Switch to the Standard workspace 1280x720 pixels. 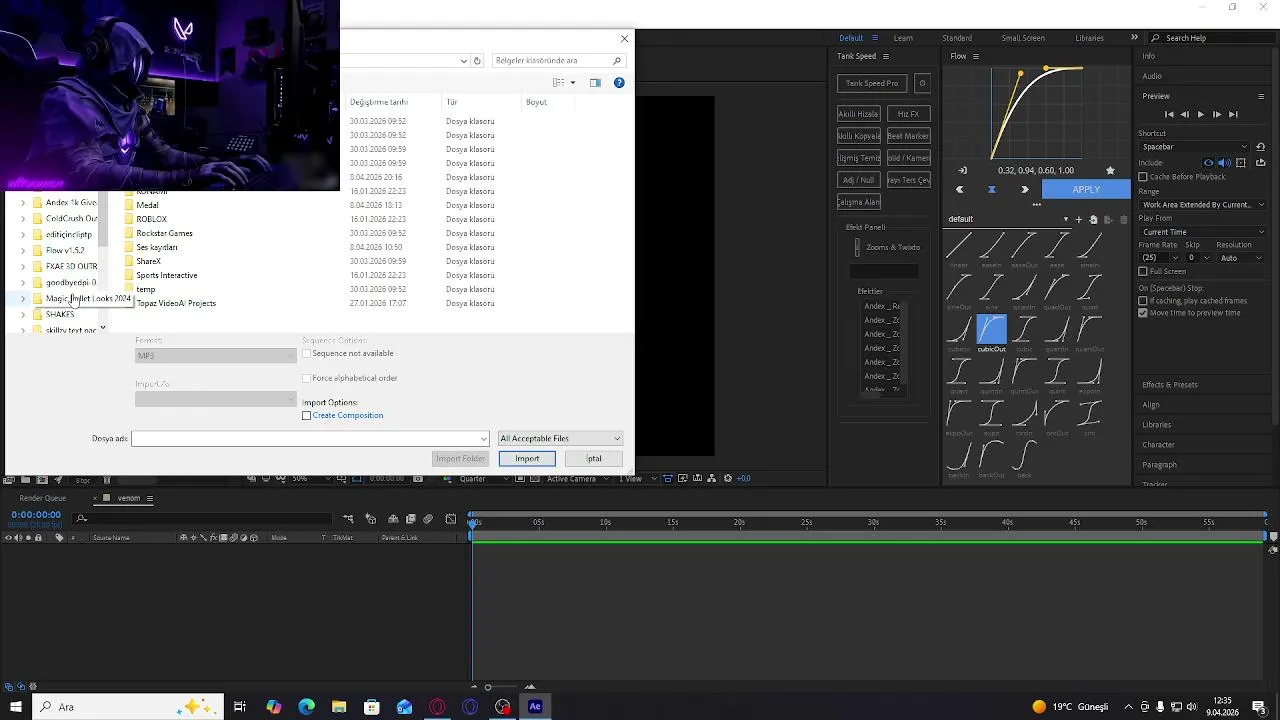[957, 38]
